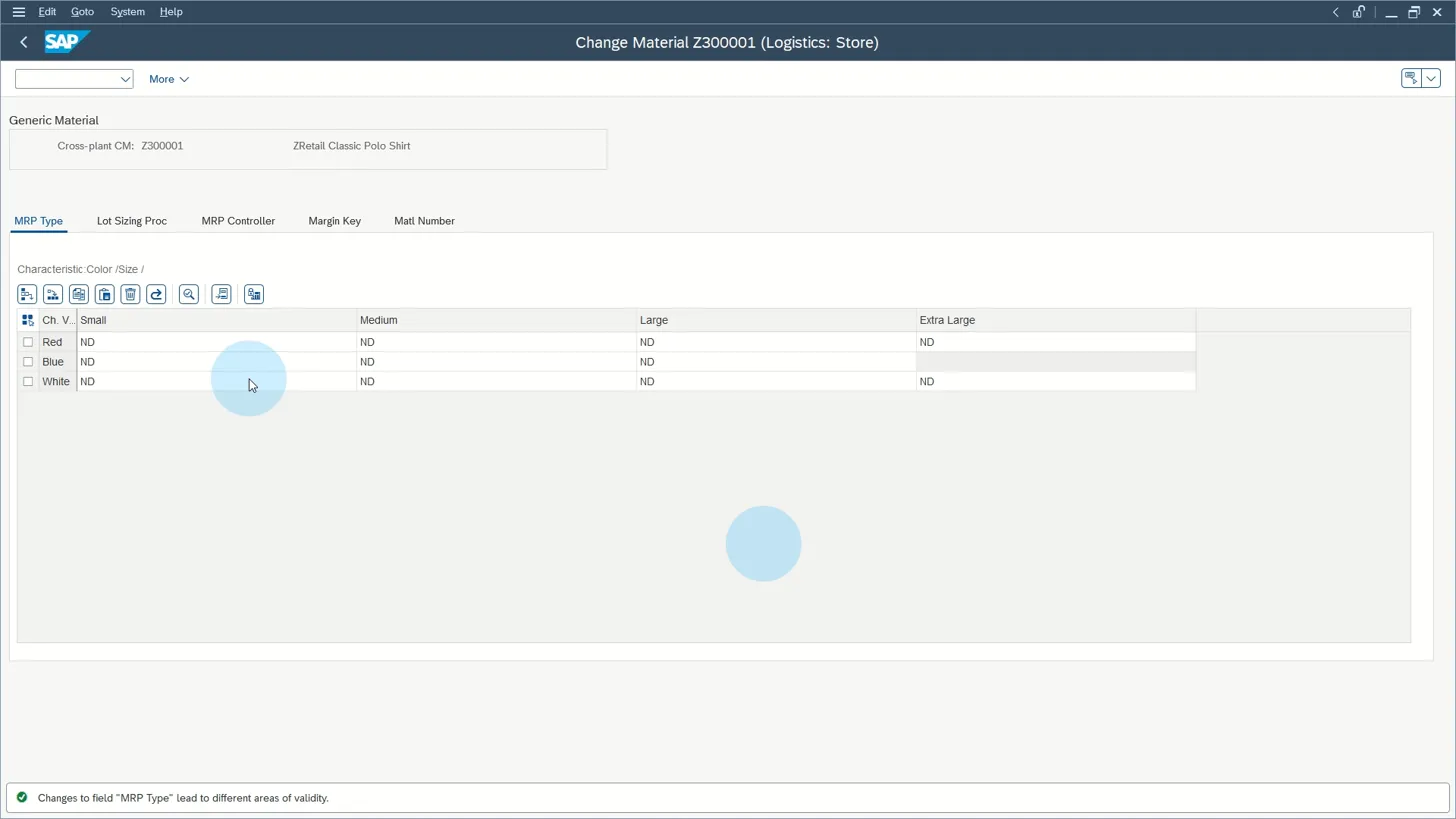Select the ND cell for Red in Extra Large

tap(1056, 342)
